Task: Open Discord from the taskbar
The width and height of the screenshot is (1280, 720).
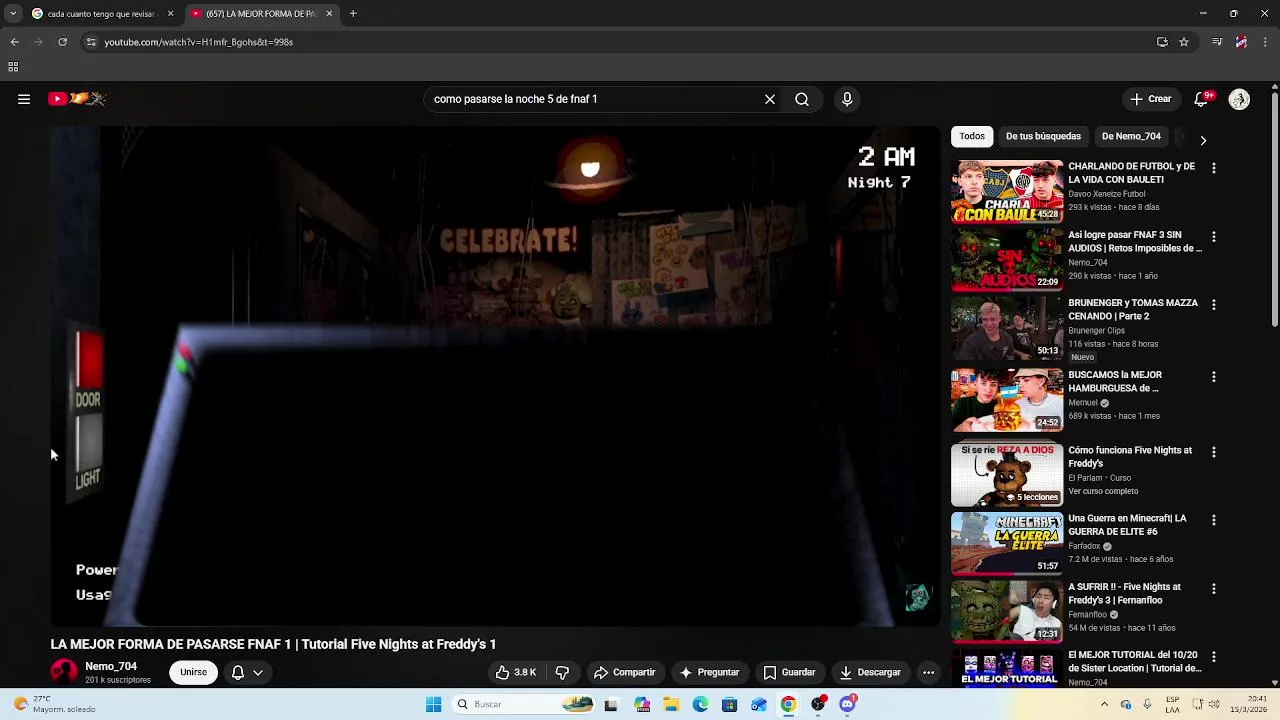Action: tap(848, 704)
